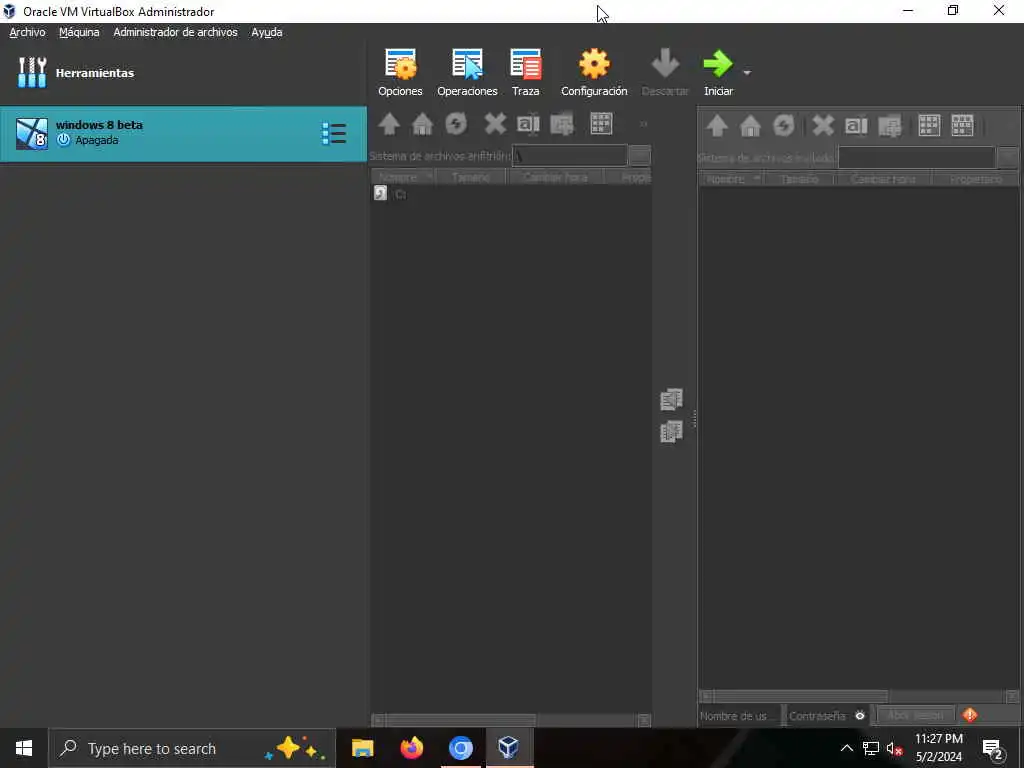The width and height of the screenshot is (1024, 768).
Task: Open the Opciones toolbar button
Action: click(400, 72)
